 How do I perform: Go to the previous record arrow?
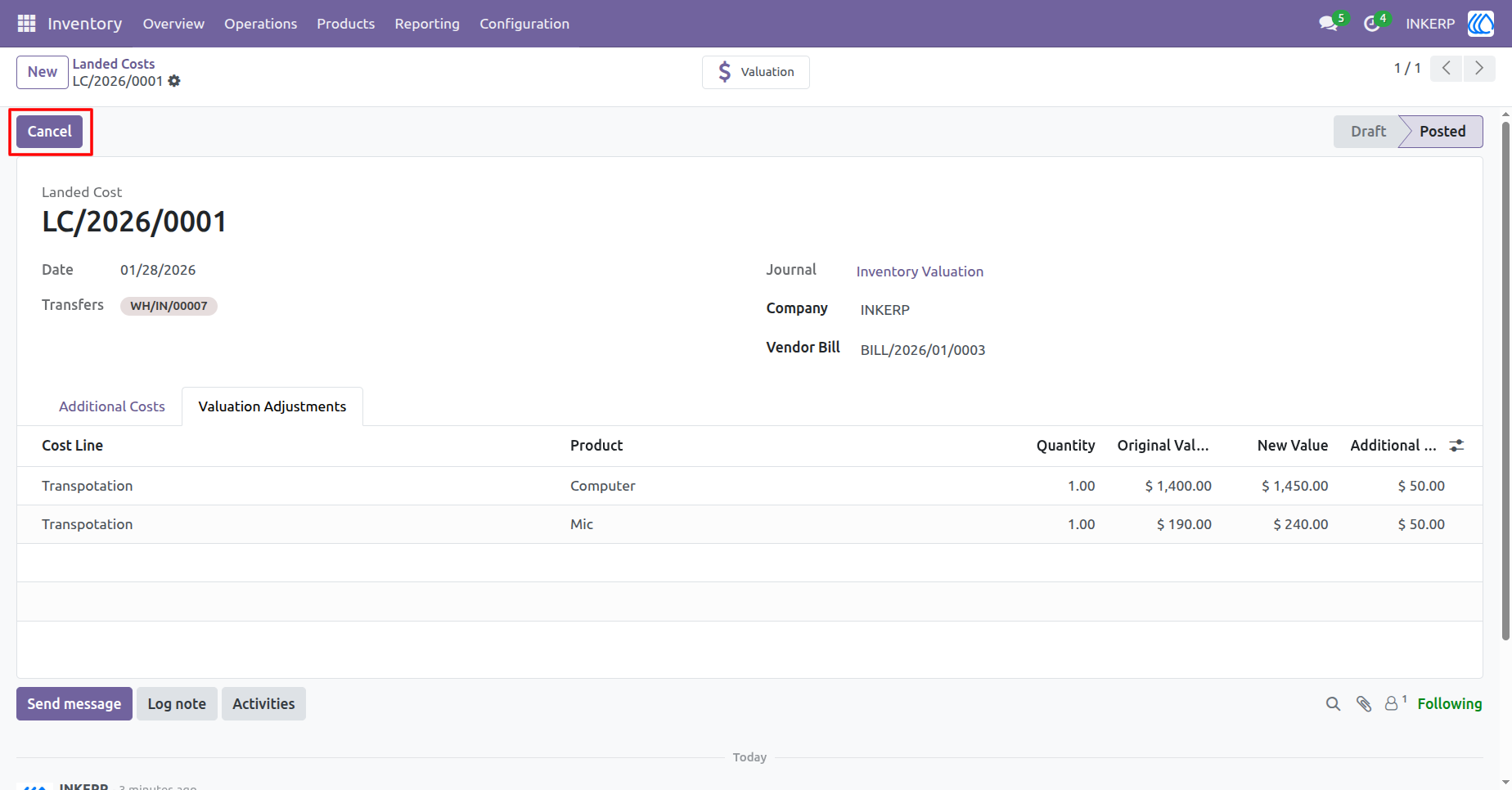tap(1447, 69)
